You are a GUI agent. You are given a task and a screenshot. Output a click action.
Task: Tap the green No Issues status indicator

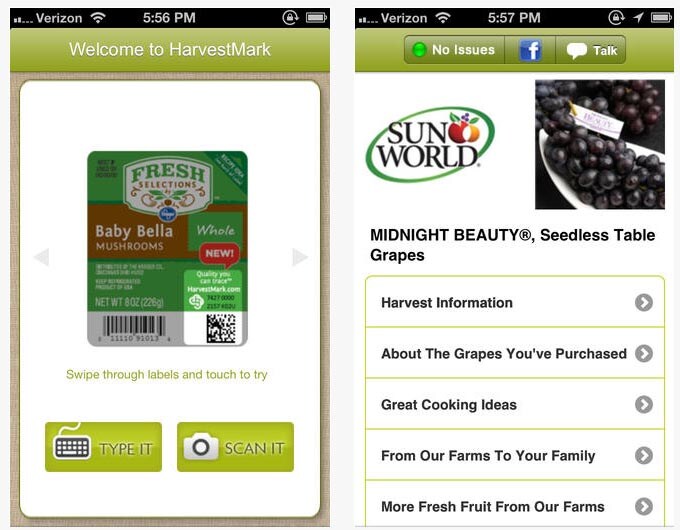[x=454, y=50]
